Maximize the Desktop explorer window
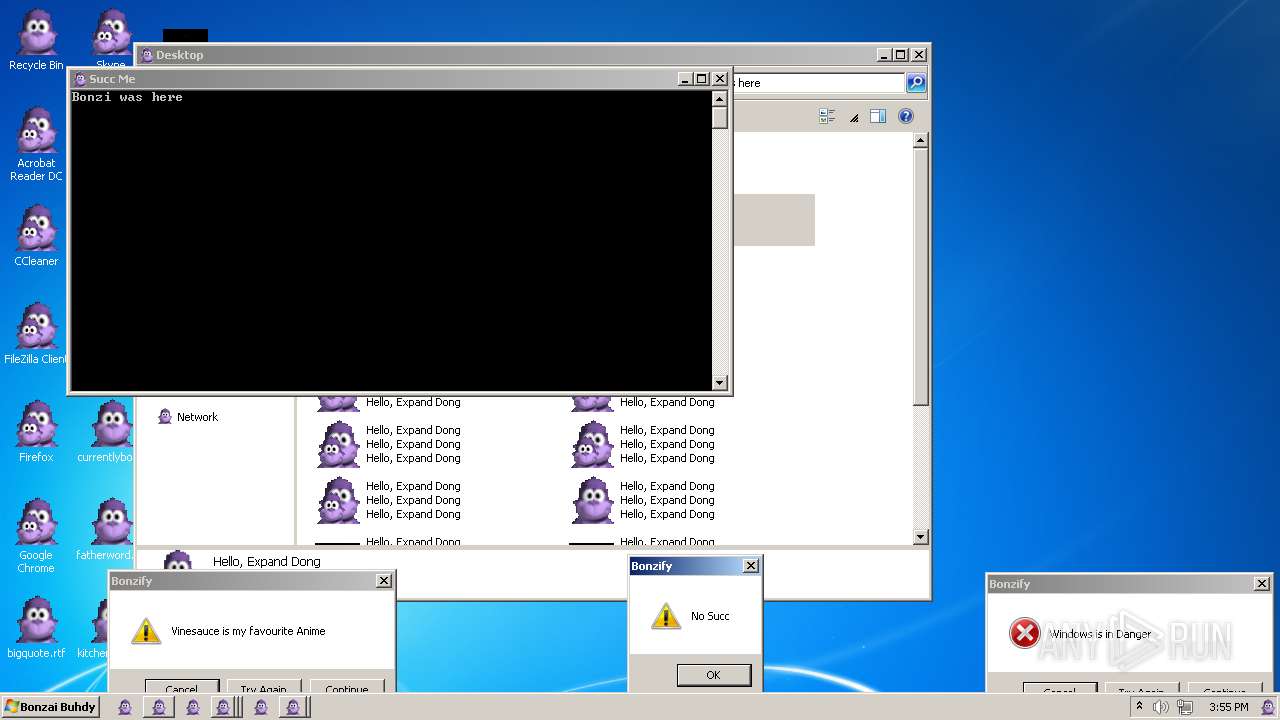Screen dimensions: 1280x720 pyautogui.click(x=901, y=55)
